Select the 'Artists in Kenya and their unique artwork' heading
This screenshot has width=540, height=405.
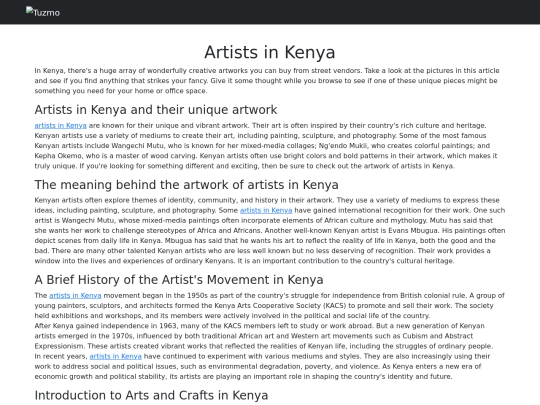tap(156, 110)
